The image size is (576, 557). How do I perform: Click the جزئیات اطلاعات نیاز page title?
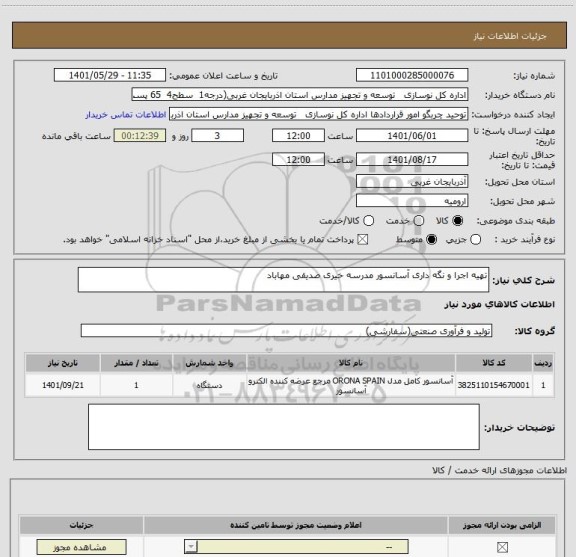point(510,36)
